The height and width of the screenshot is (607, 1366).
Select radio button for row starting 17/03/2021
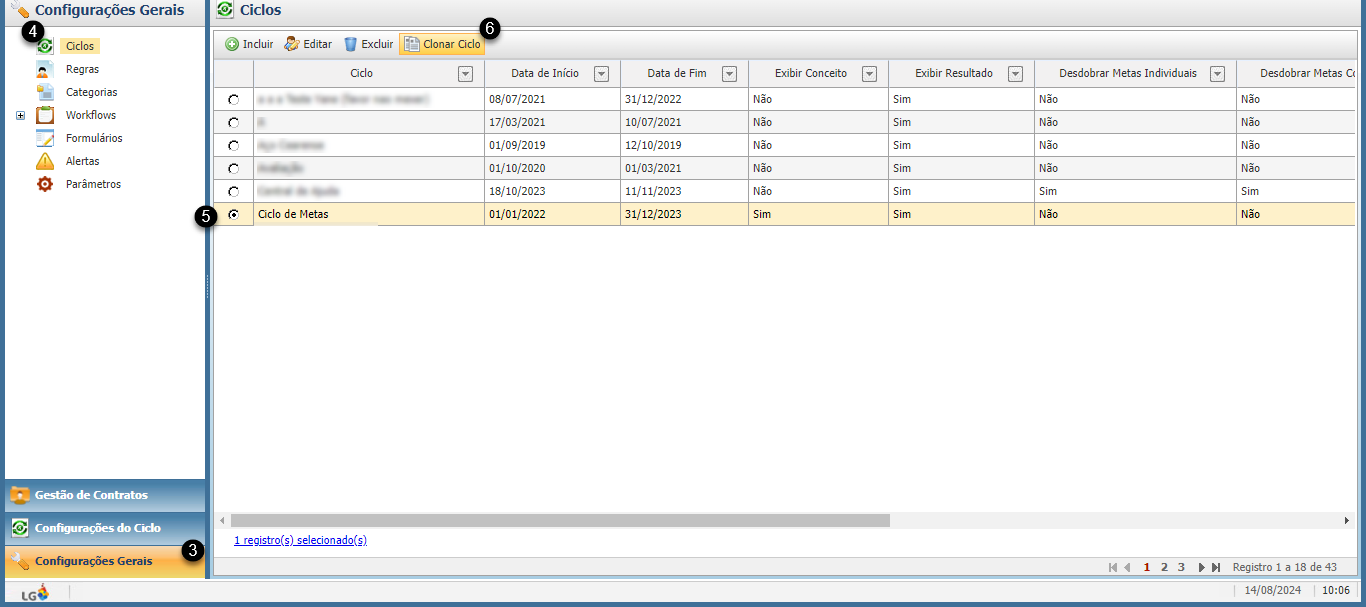pyautogui.click(x=233, y=123)
